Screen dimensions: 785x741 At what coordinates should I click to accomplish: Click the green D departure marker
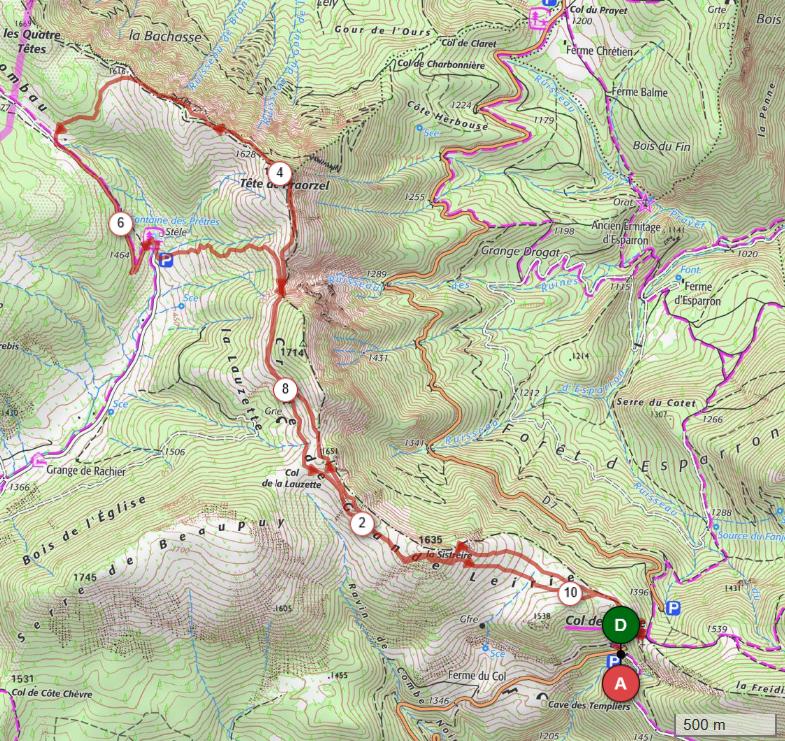coord(620,625)
